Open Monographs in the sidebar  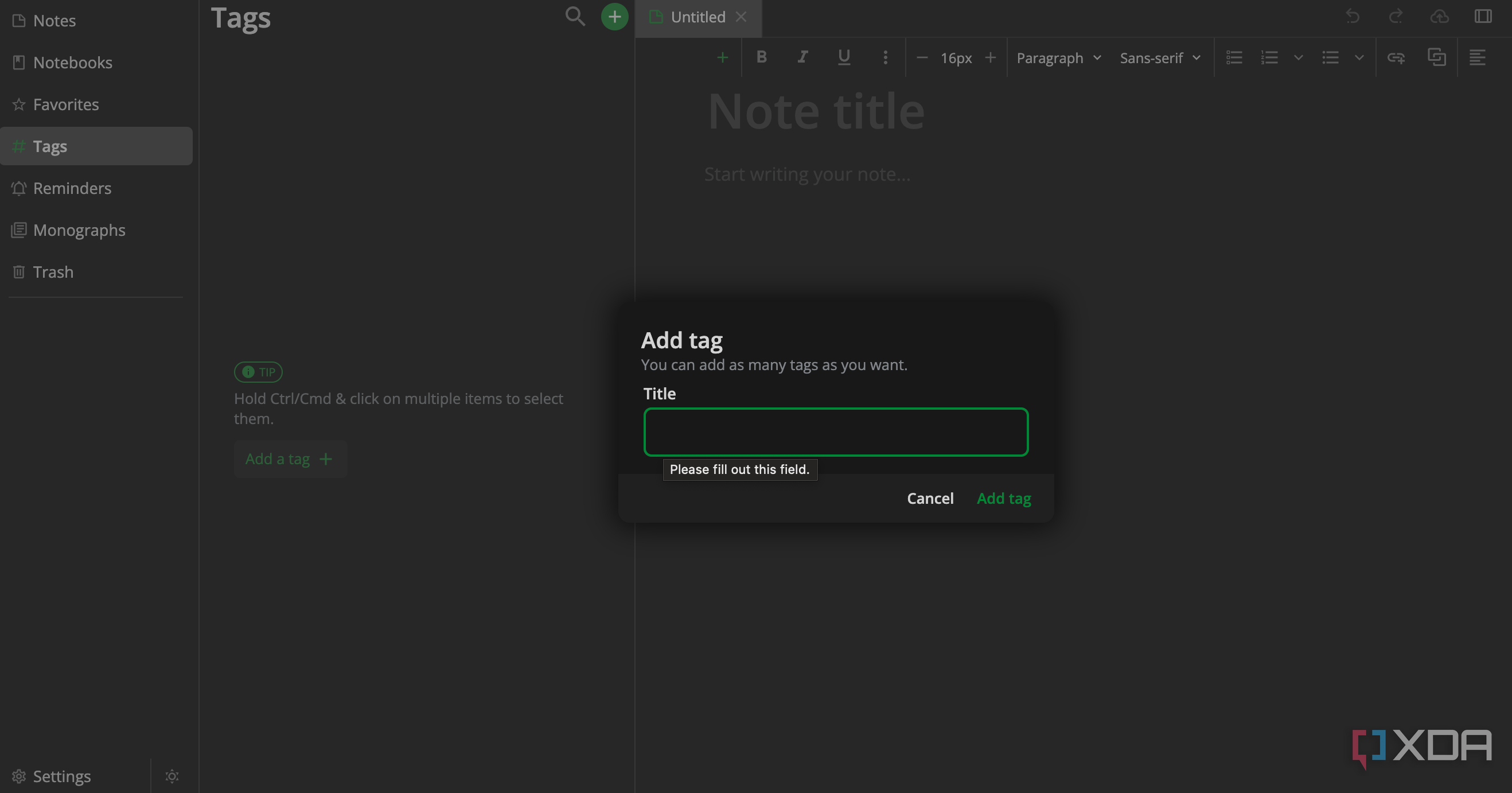click(x=96, y=230)
